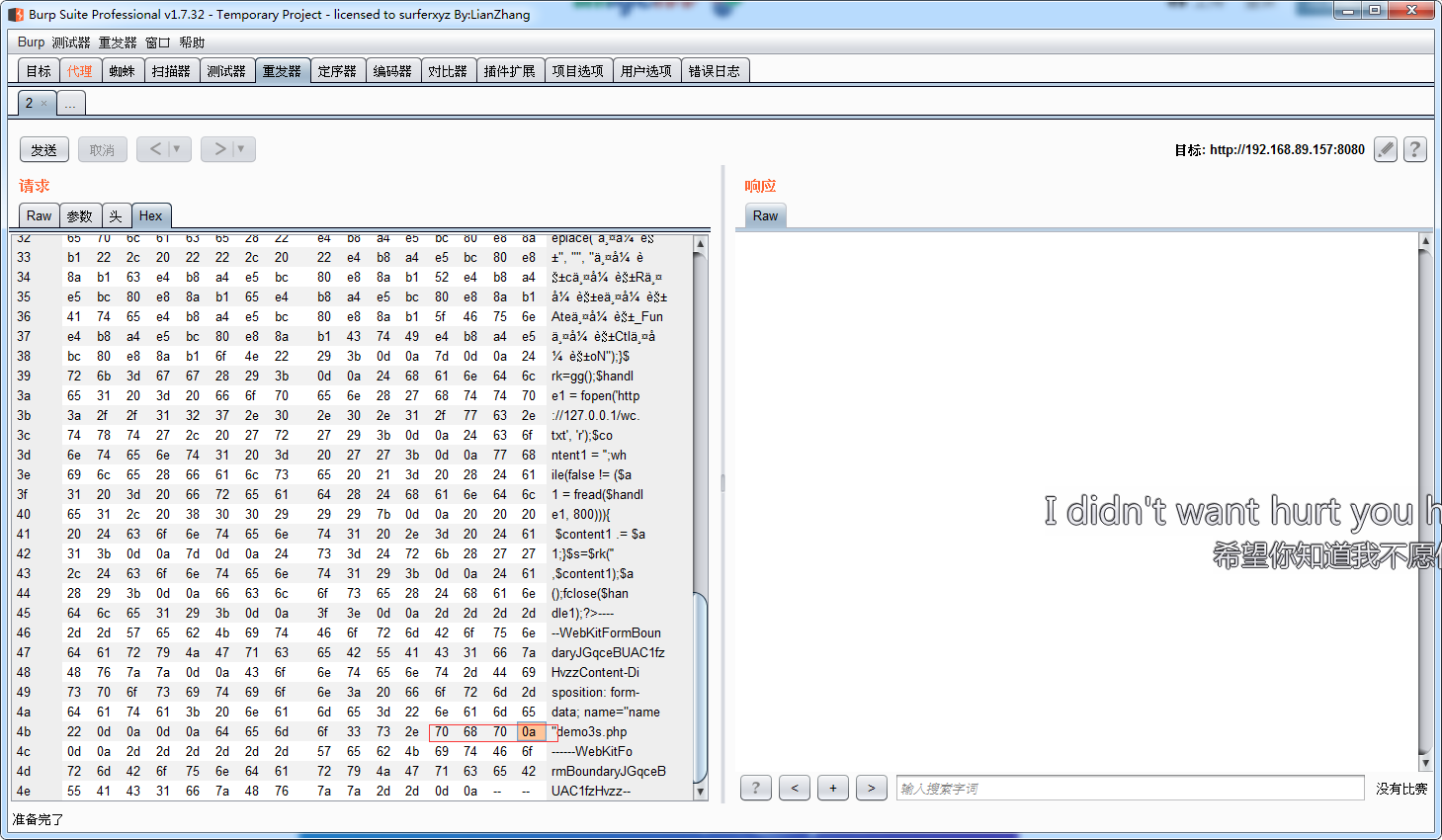Click ASCII text 'UAC1fzHvzz--' in row 4e
1442x840 pixels.
(x=591, y=792)
